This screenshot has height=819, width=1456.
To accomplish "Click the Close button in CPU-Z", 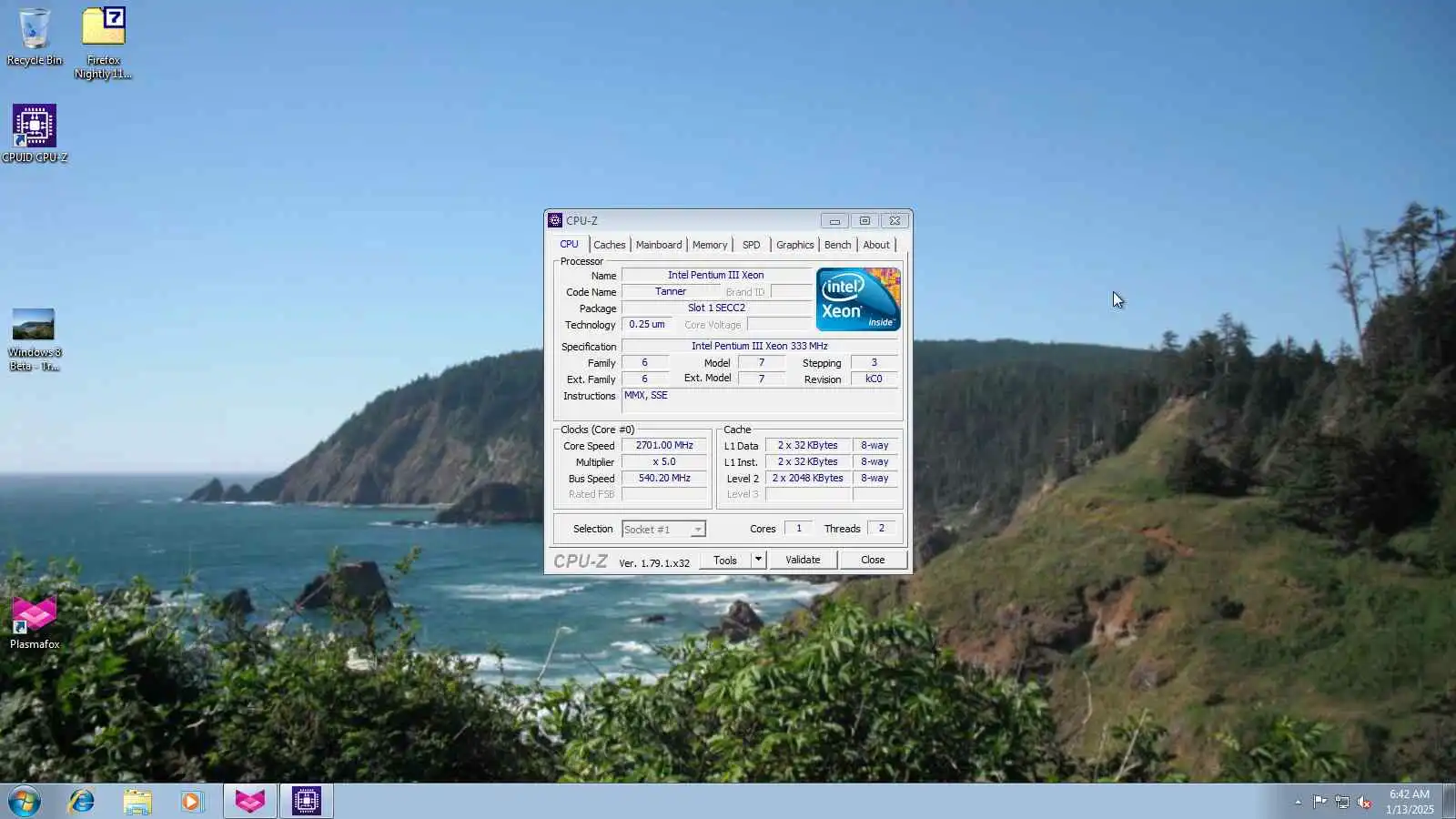I will 873,561.
